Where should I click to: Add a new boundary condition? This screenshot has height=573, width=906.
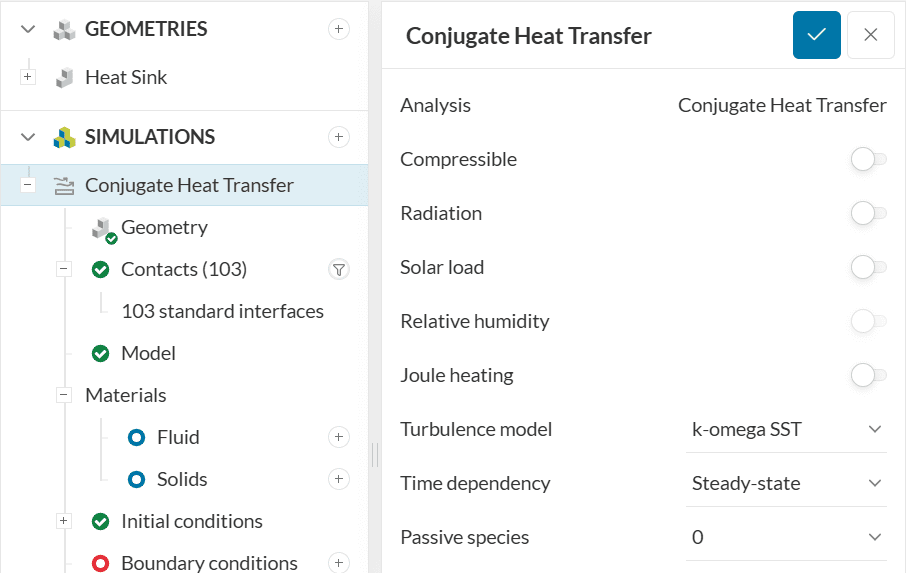339,563
